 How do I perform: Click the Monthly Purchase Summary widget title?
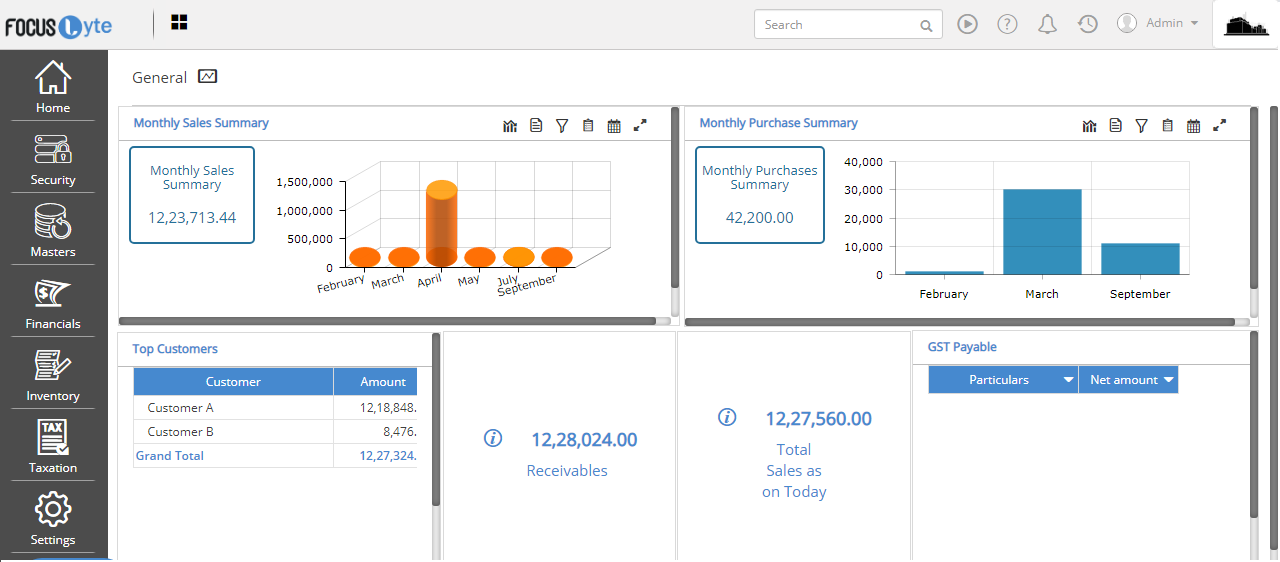pos(778,123)
